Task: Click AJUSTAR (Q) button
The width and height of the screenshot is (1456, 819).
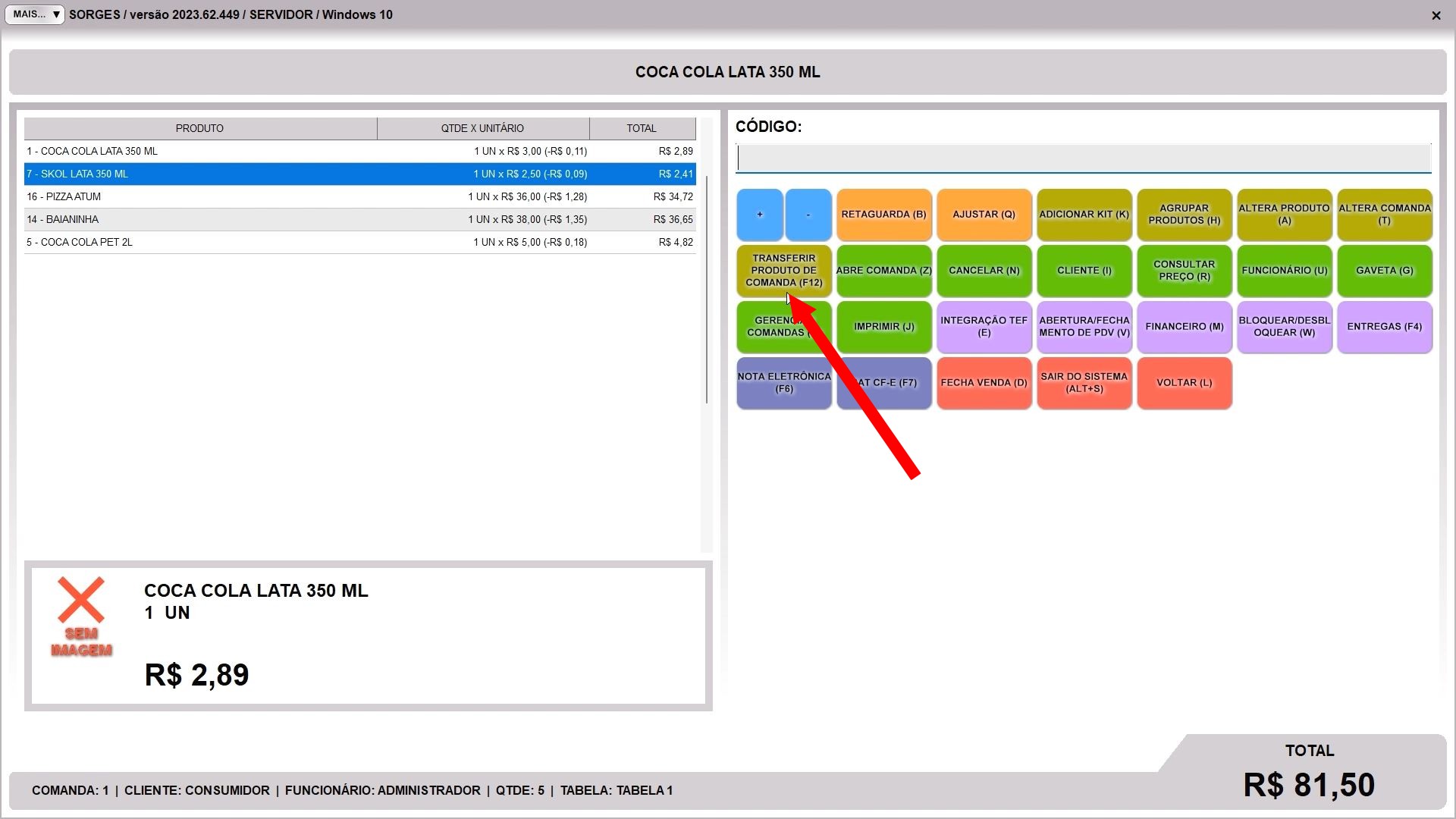Action: coord(984,215)
